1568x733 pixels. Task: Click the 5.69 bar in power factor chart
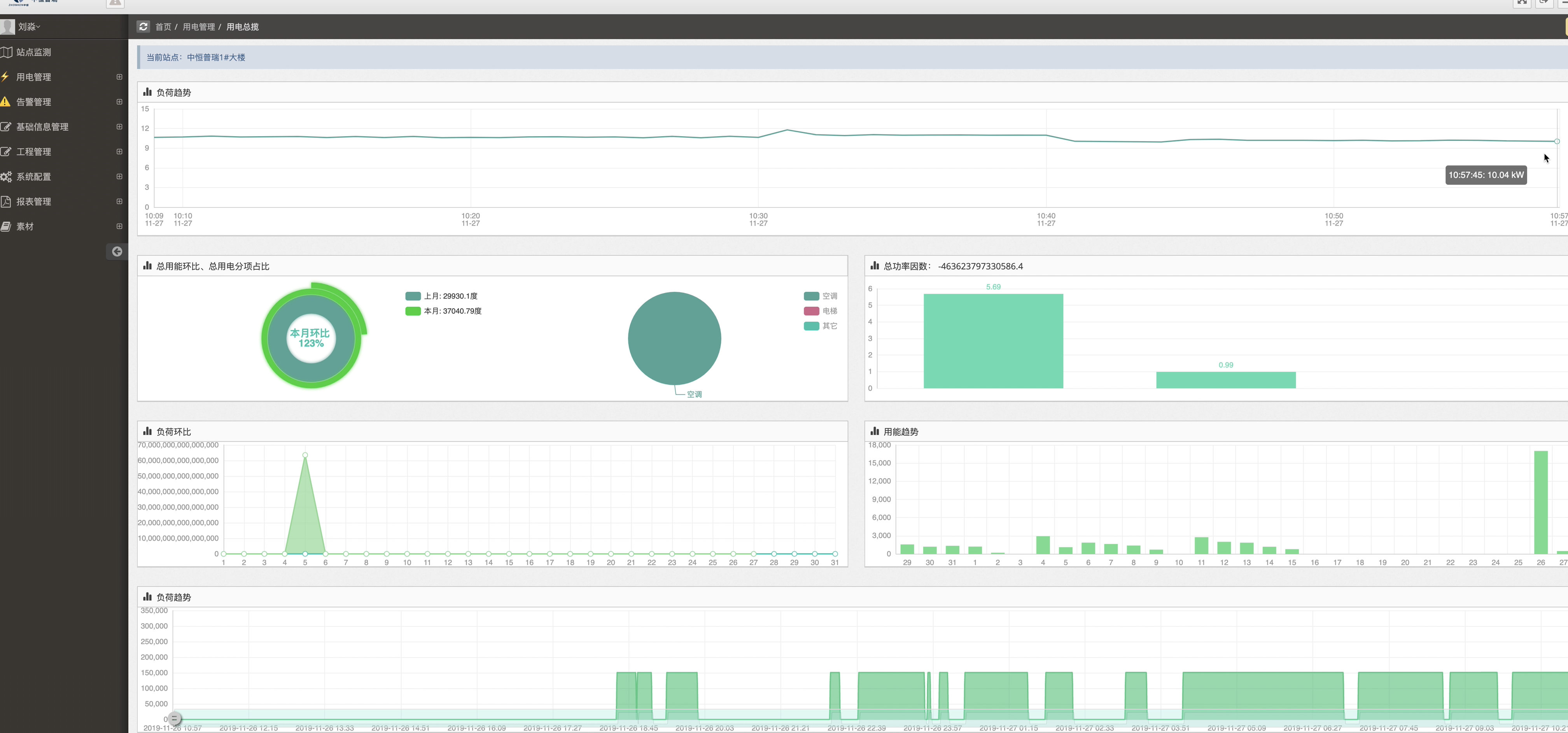coord(993,341)
